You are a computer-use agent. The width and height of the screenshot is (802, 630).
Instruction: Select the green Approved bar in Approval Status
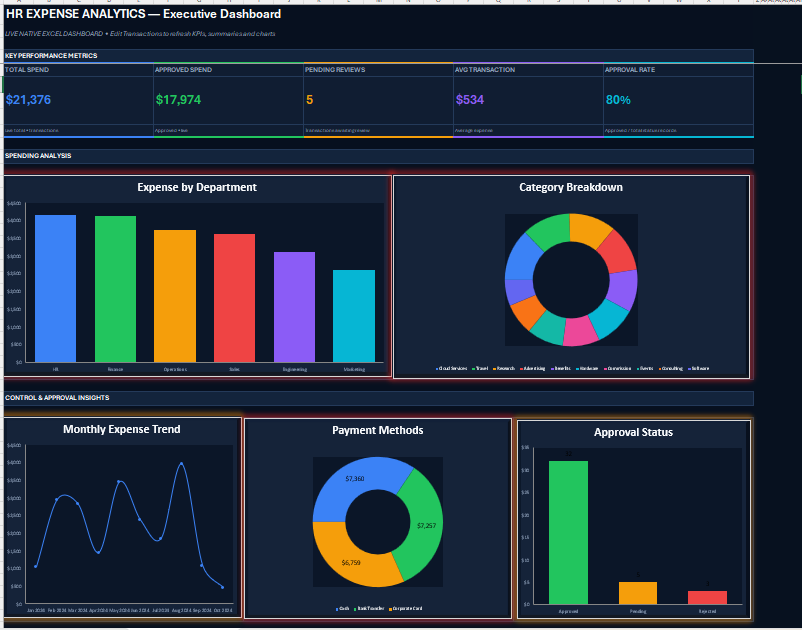click(568, 532)
